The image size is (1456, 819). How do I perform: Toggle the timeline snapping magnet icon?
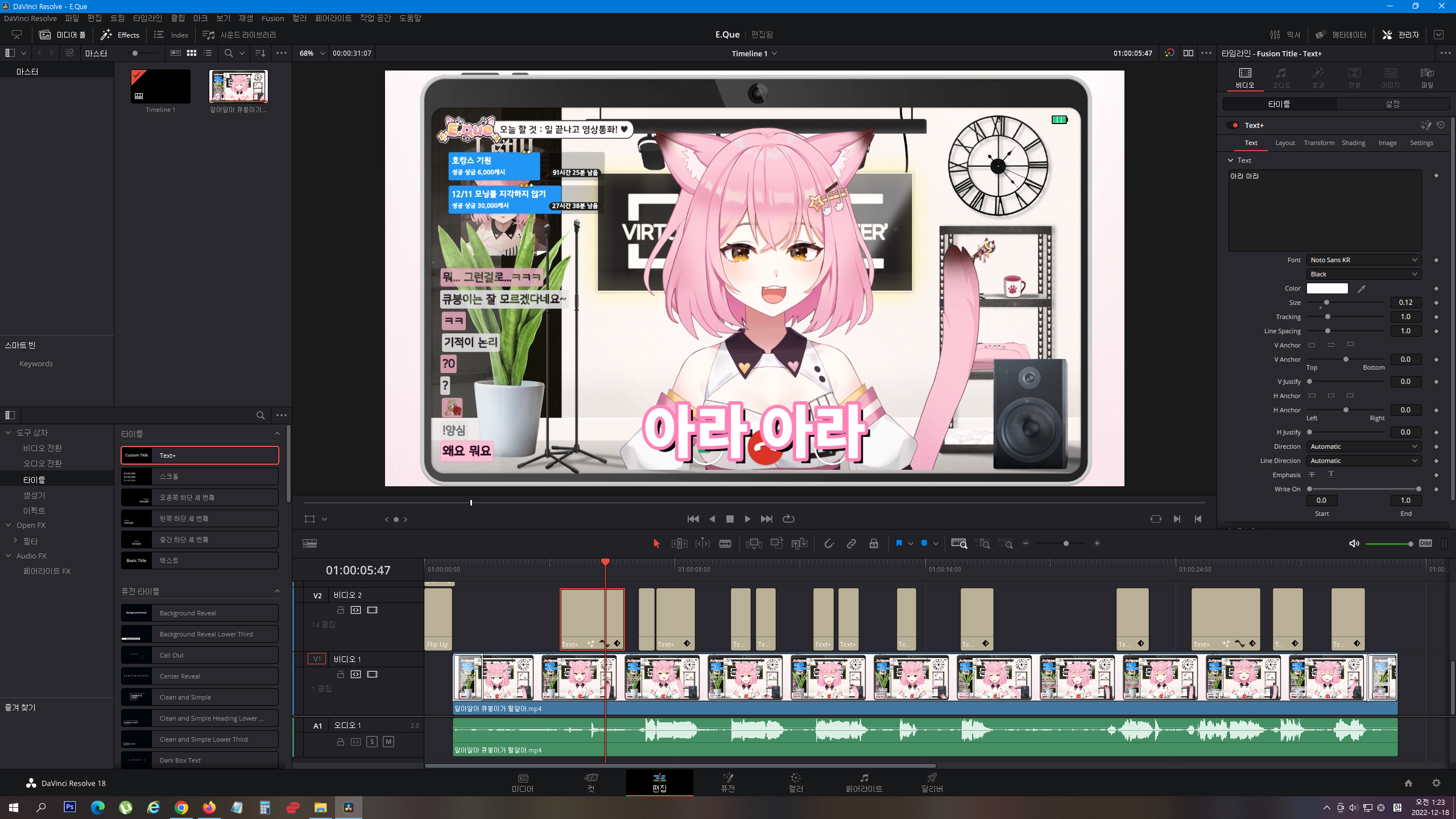pyautogui.click(x=829, y=544)
